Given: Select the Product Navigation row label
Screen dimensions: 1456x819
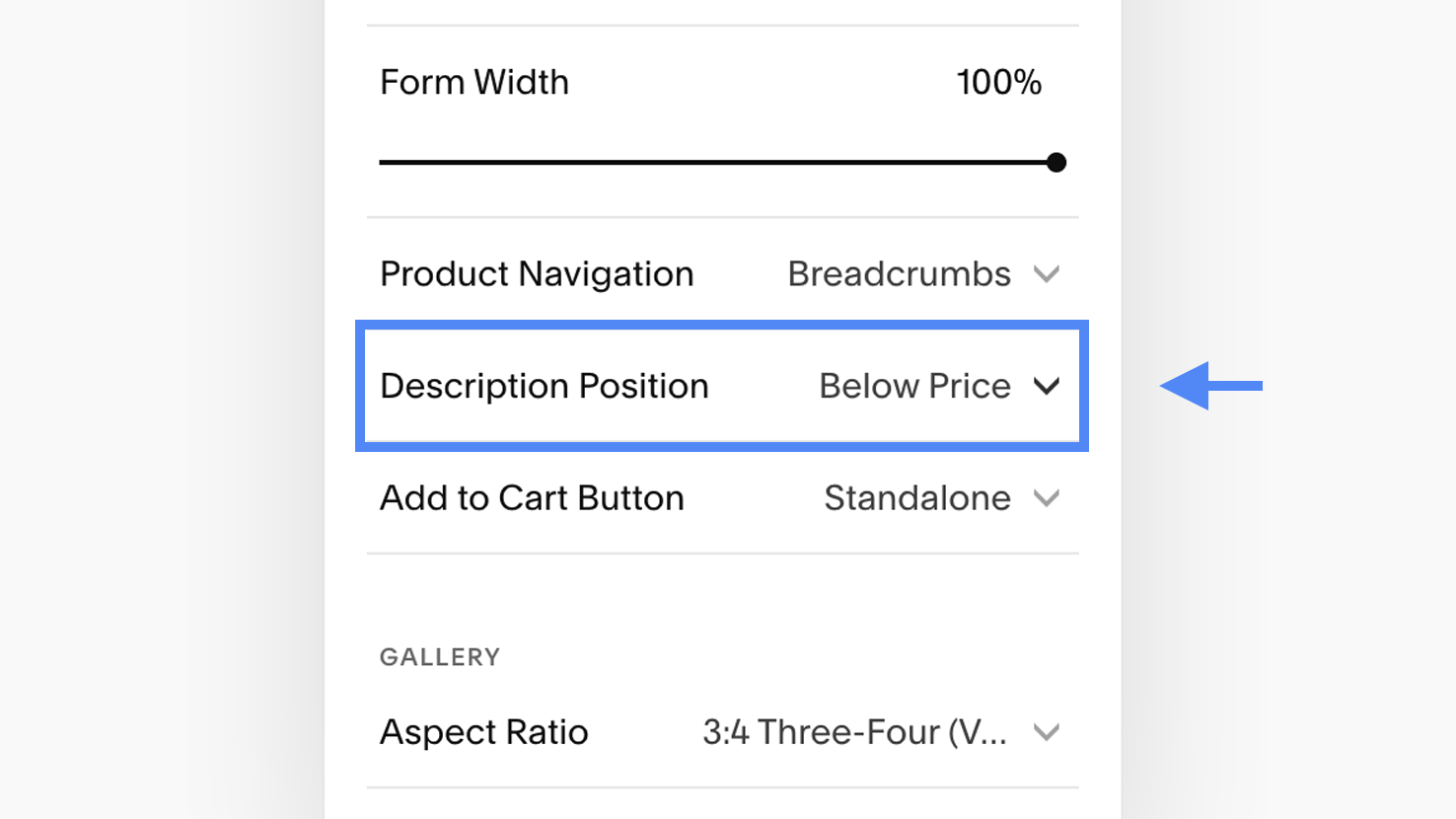Looking at the screenshot, I should point(537,274).
